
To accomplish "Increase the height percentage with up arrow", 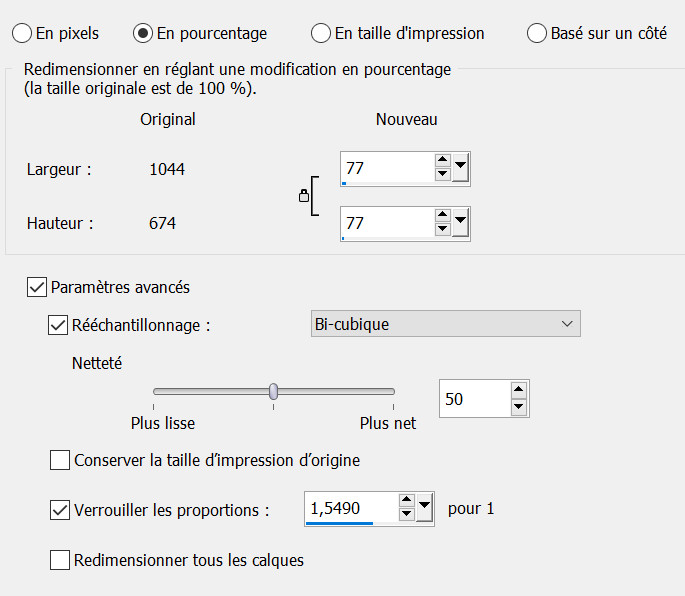I will 443,216.
